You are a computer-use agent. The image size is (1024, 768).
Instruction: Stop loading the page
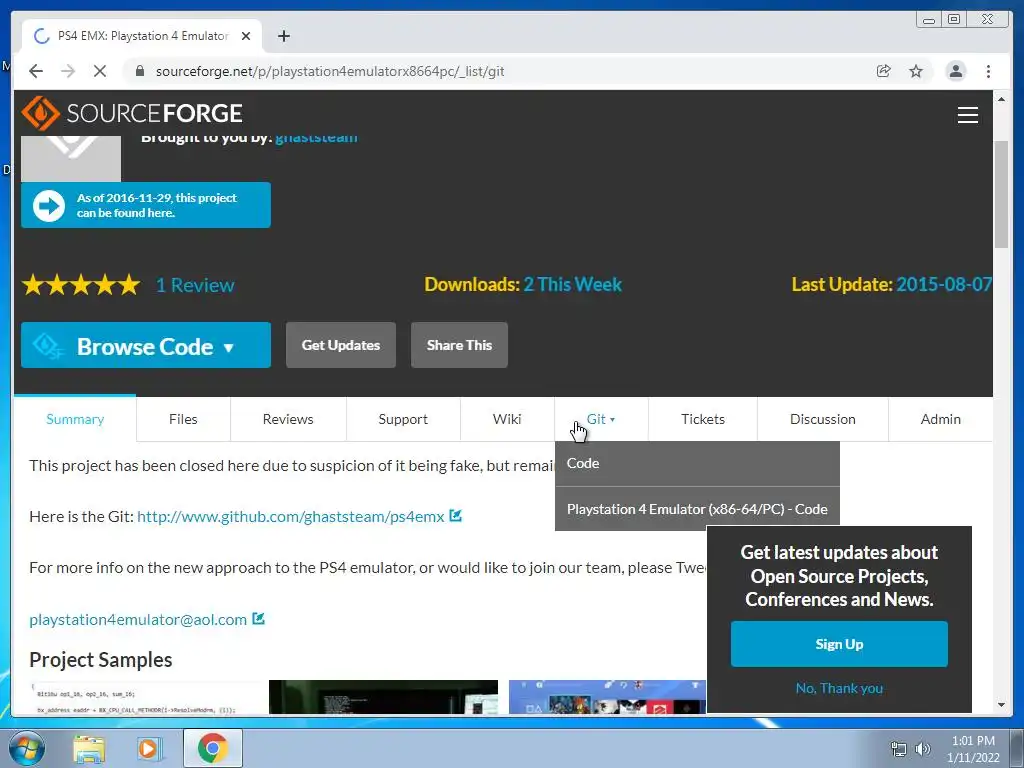point(99,71)
